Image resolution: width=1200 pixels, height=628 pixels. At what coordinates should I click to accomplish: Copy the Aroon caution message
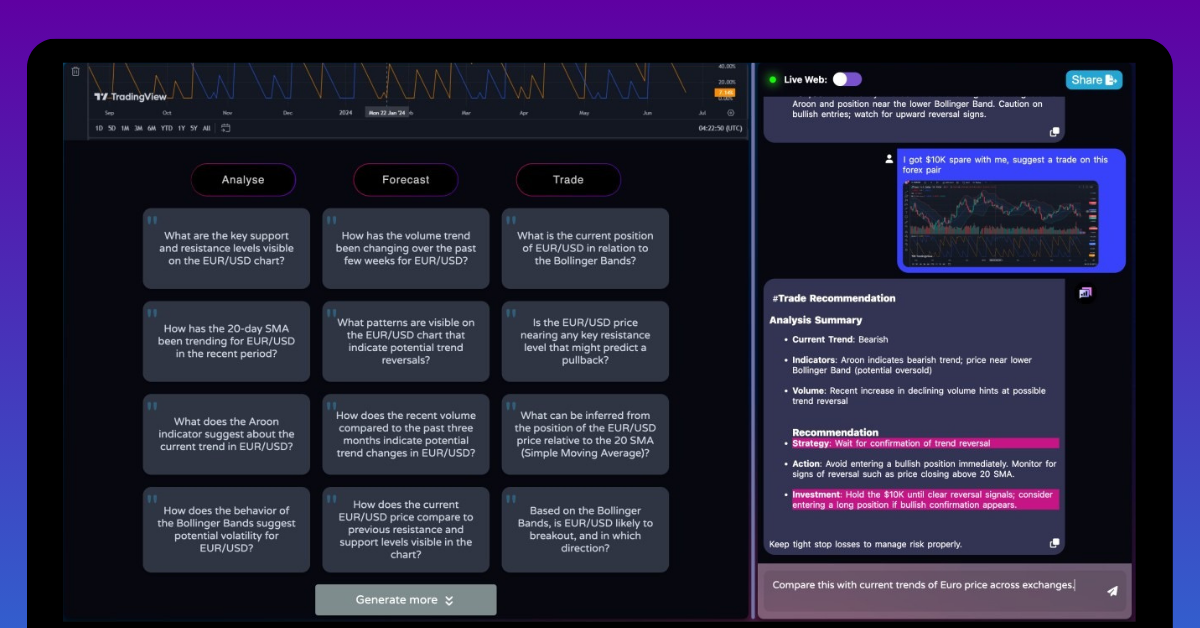pyautogui.click(x=1054, y=132)
